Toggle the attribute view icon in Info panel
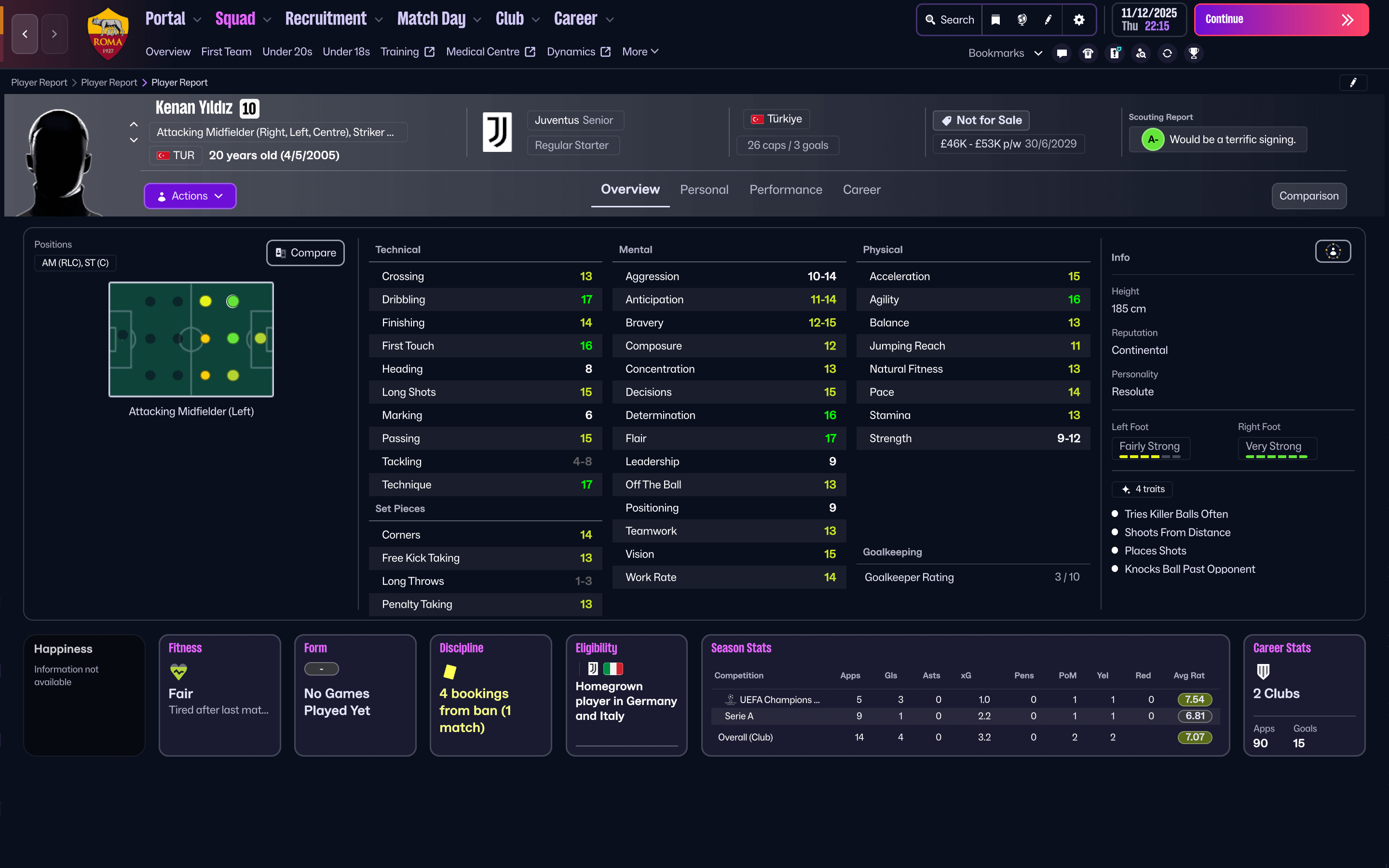 point(1333,251)
